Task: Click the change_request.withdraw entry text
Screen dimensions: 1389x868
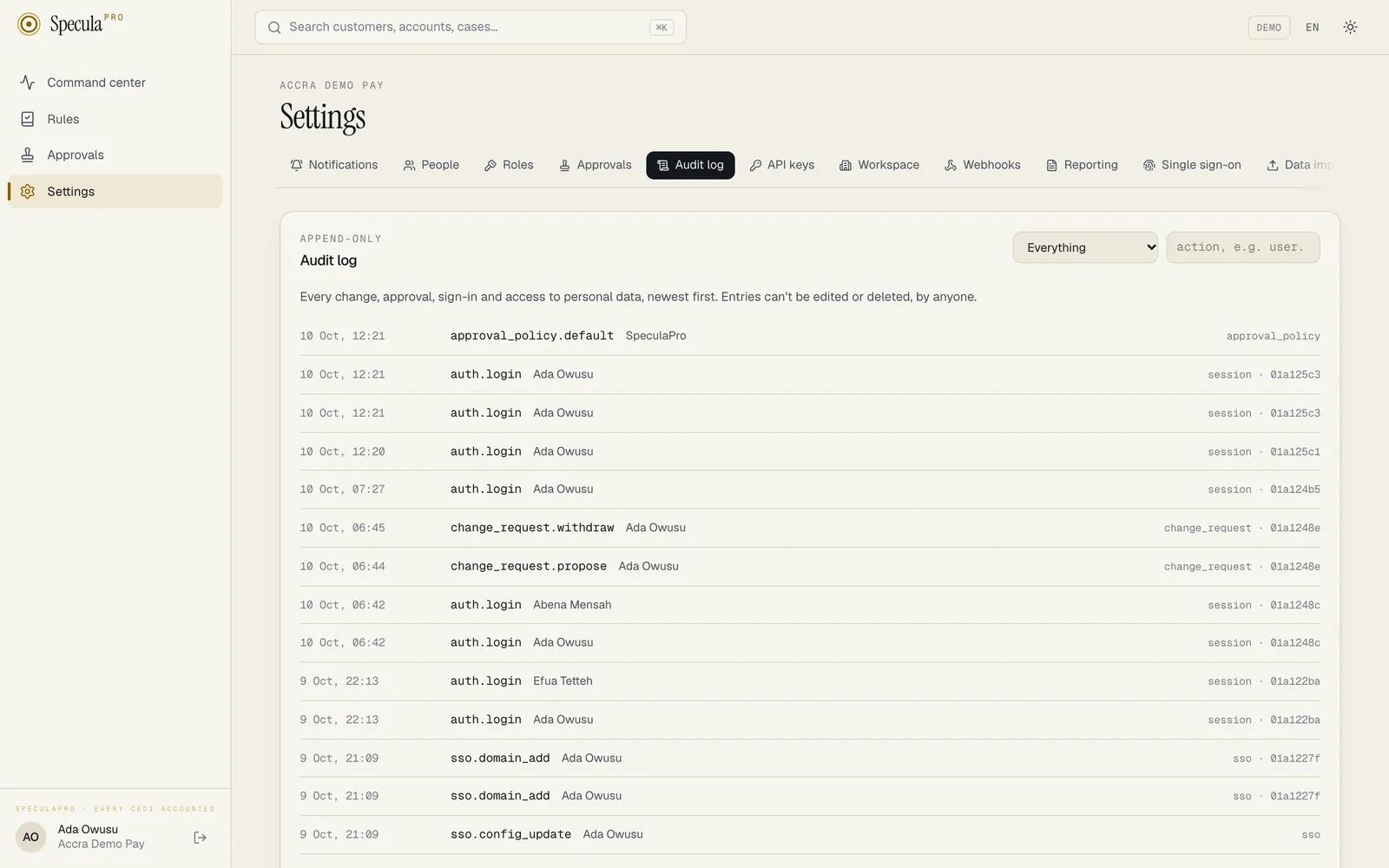Action: (x=532, y=528)
